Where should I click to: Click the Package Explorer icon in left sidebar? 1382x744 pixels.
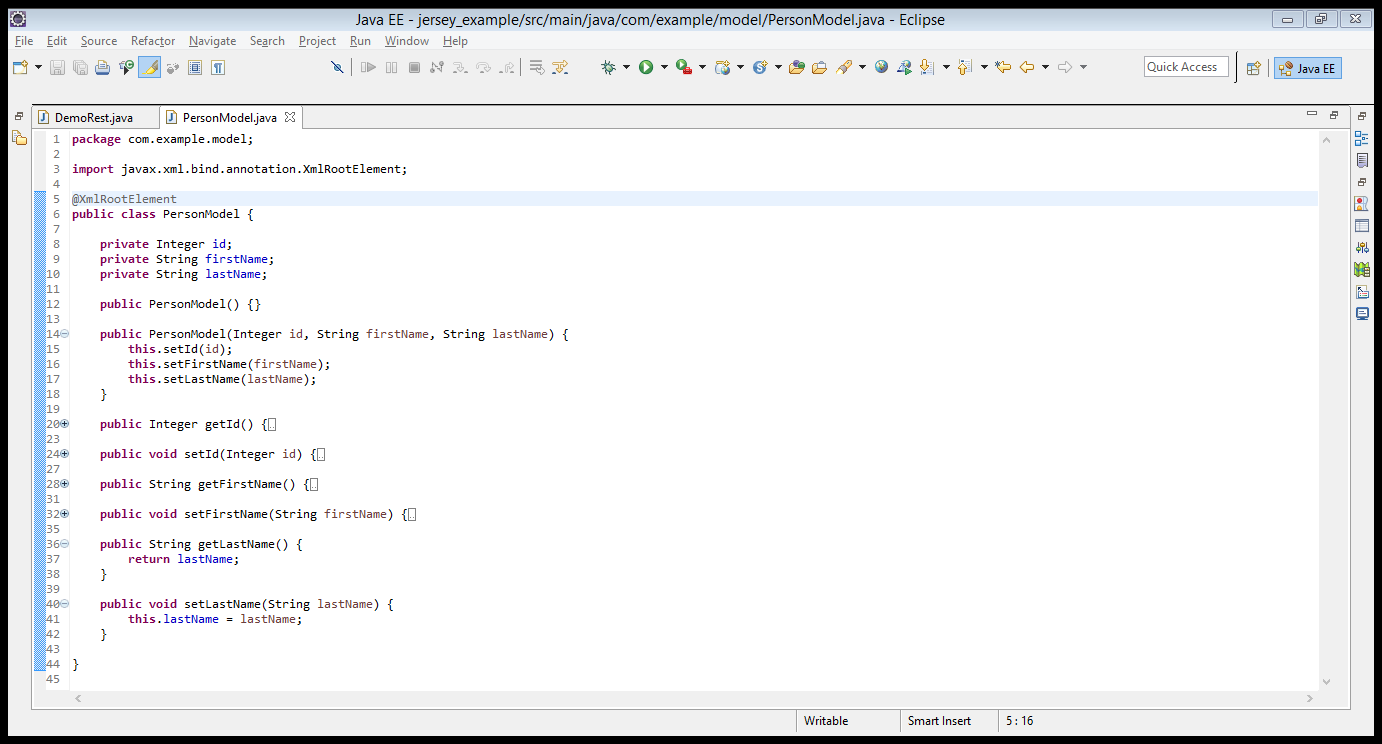19,138
